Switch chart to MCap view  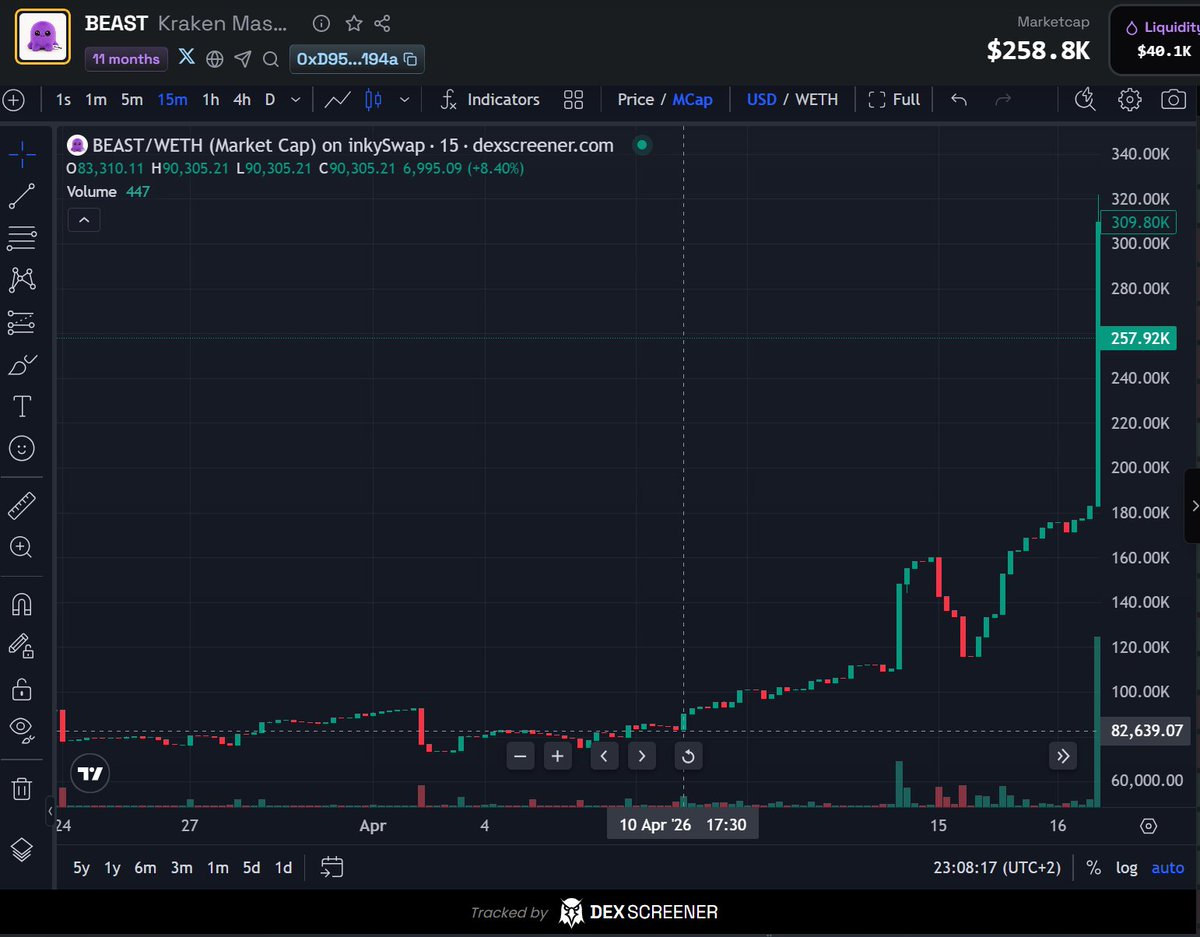(x=692, y=99)
